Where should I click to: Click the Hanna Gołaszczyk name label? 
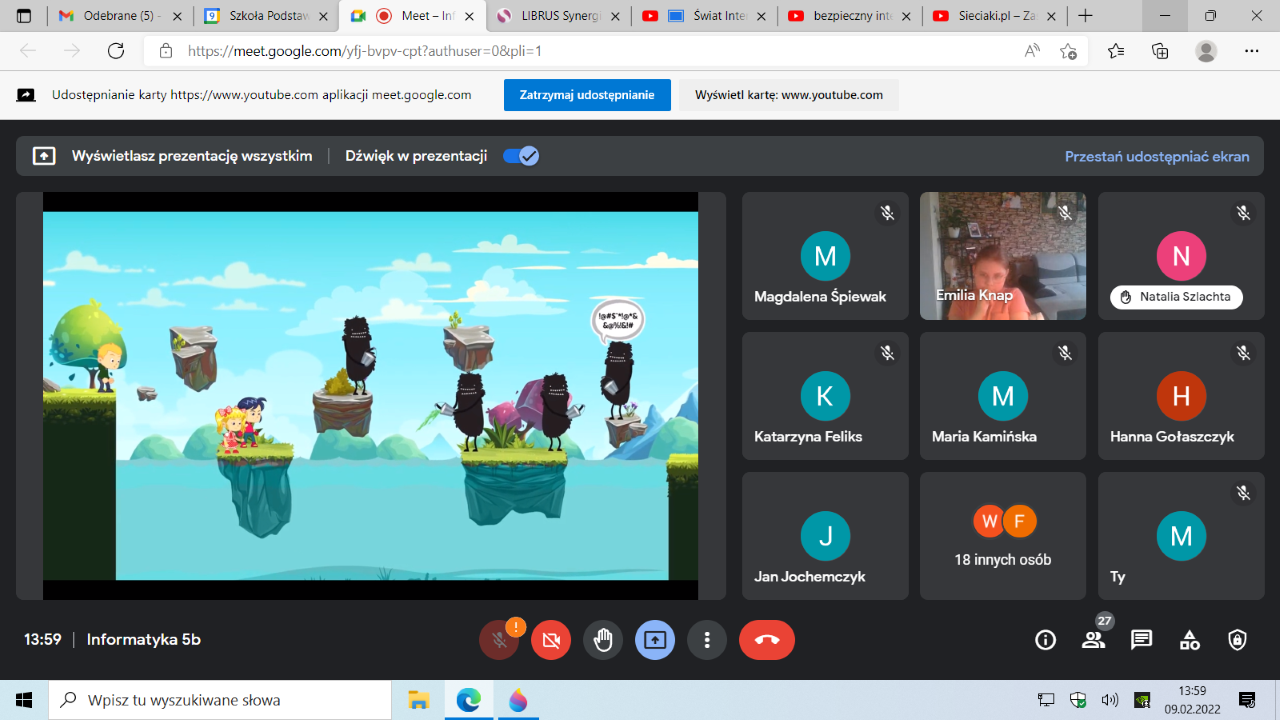pyautogui.click(x=1172, y=436)
